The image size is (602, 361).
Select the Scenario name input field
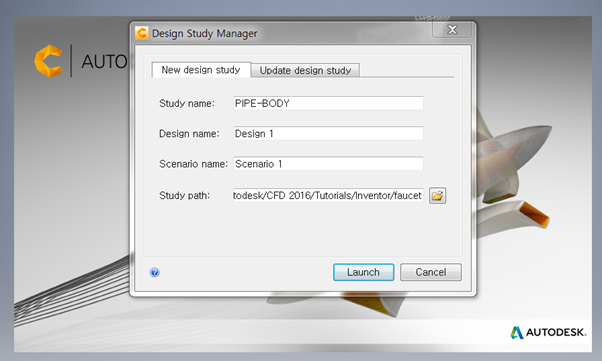[328, 164]
